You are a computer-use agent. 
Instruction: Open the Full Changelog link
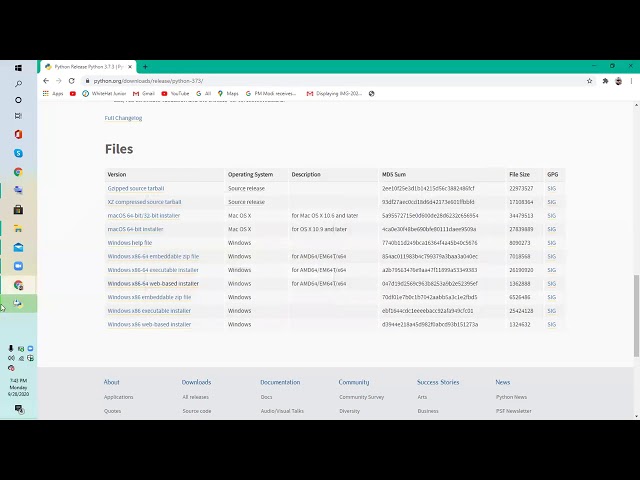pos(123,118)
